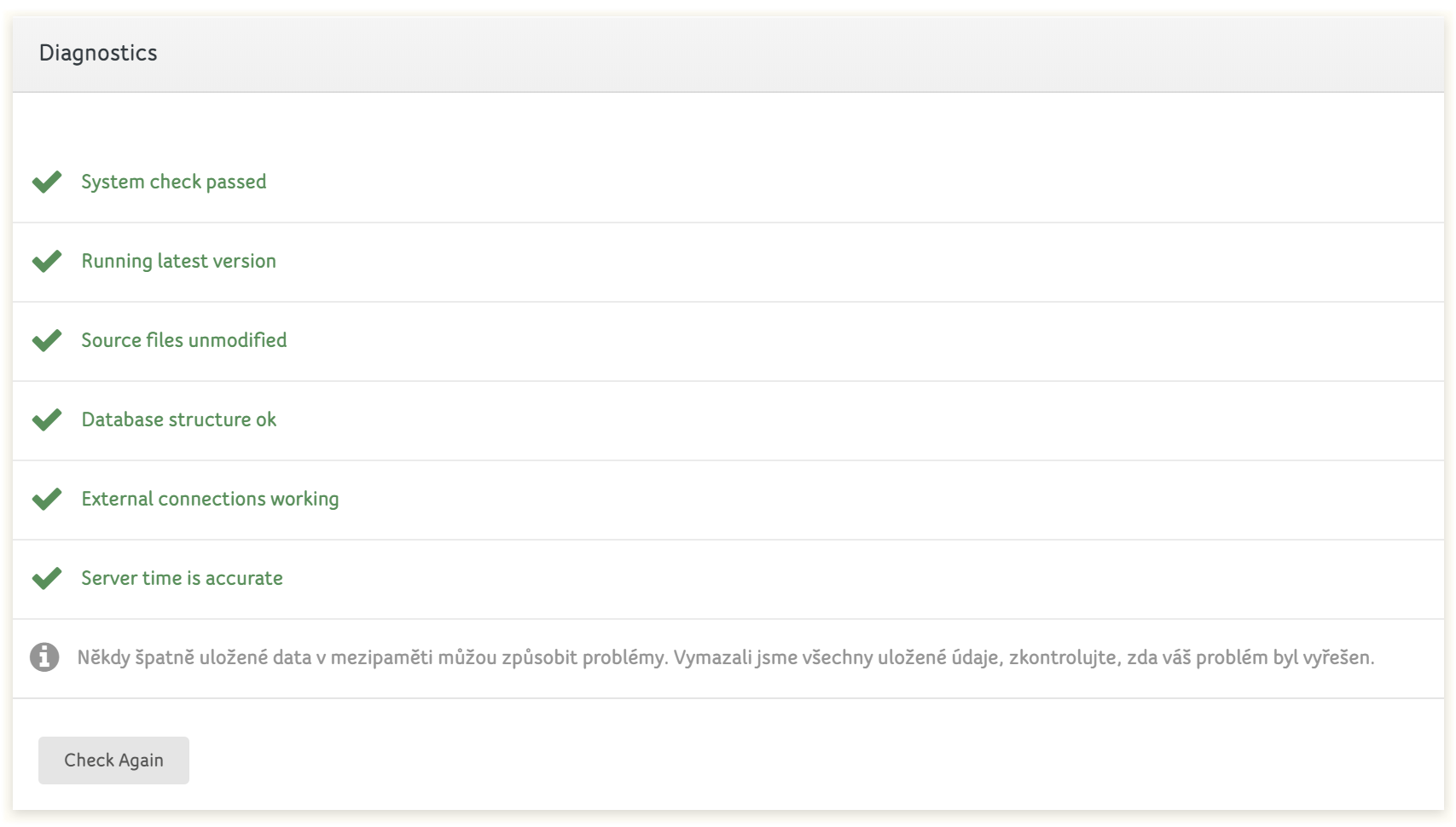Select the Source files unmodified text
The height and width of the screenshot is (827, 1456).
tap(184, 340)
